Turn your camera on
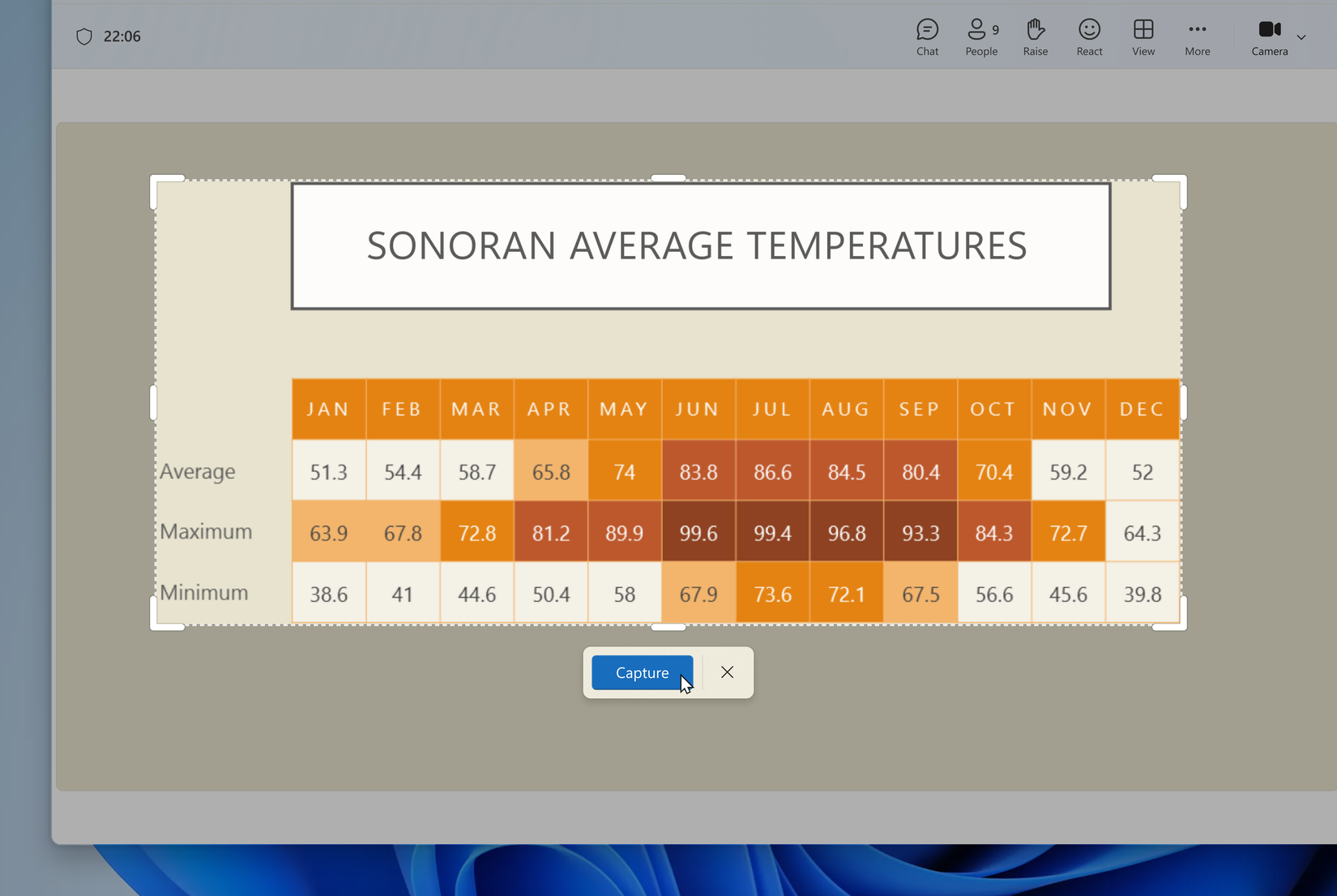 point(1268,36)
